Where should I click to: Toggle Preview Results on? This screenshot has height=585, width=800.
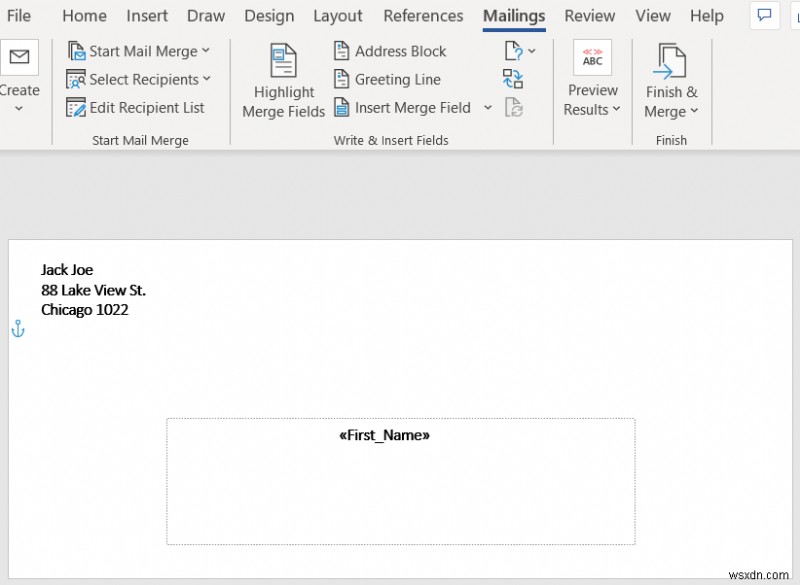pos(592,80)
